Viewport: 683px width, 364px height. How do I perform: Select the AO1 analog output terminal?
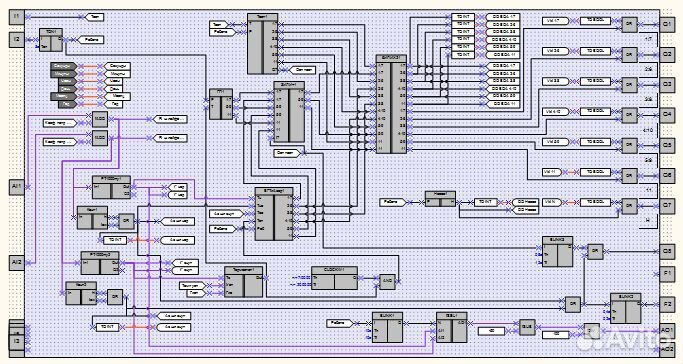[667, 330]
